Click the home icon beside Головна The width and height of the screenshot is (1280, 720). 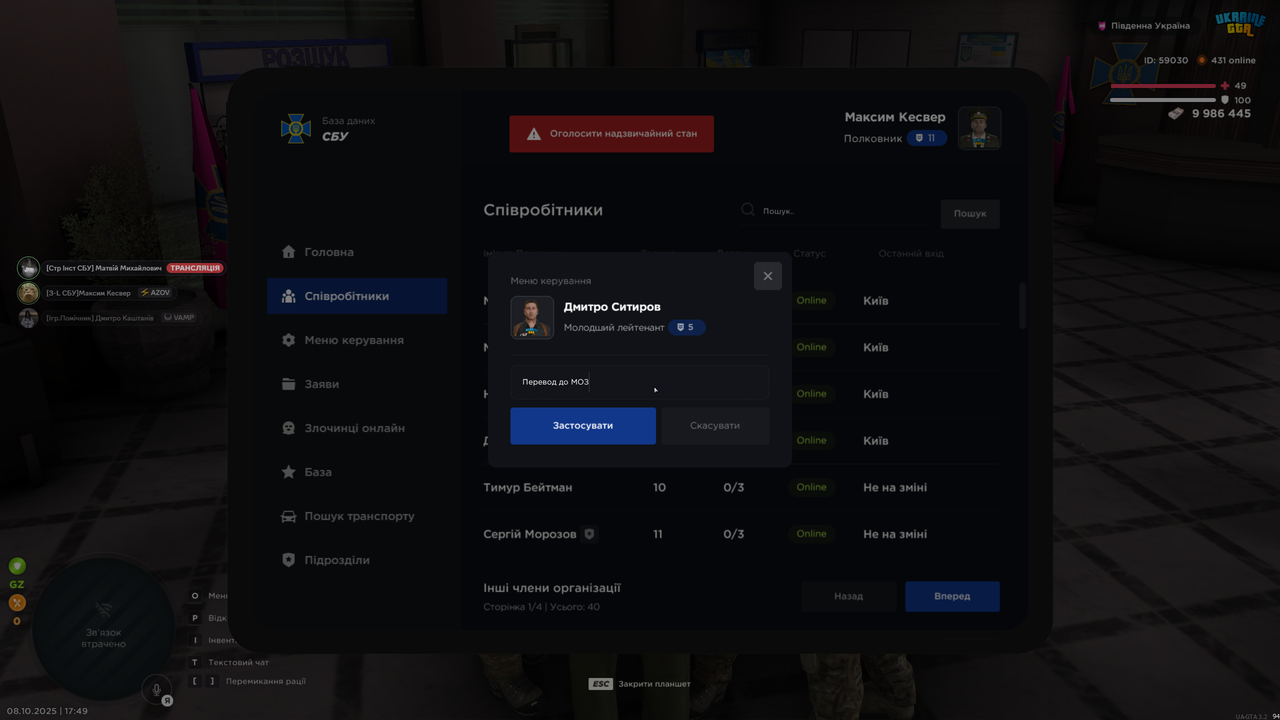(x=289, y=252)
